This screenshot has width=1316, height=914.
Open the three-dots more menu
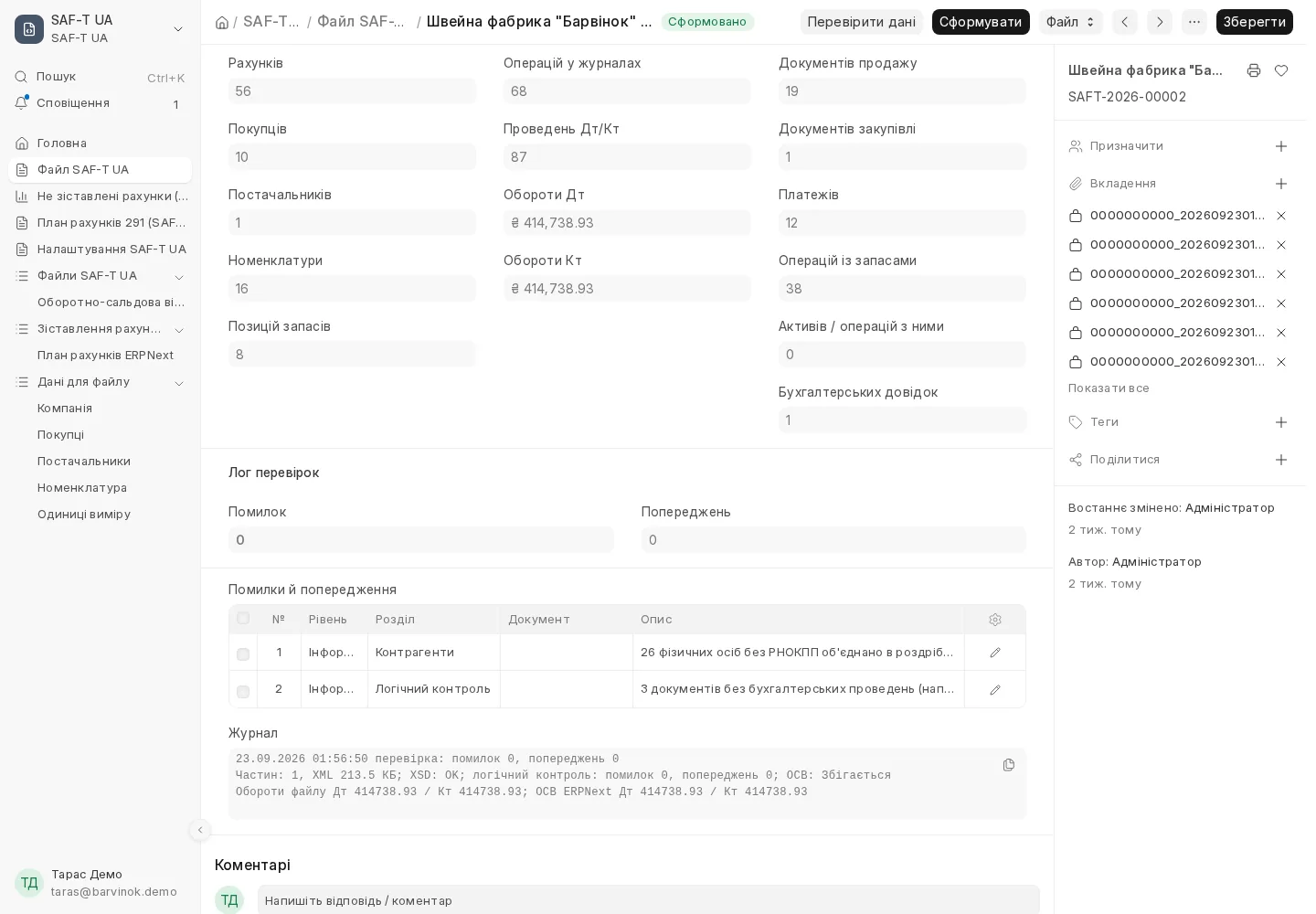click(x=1194, y=22)
